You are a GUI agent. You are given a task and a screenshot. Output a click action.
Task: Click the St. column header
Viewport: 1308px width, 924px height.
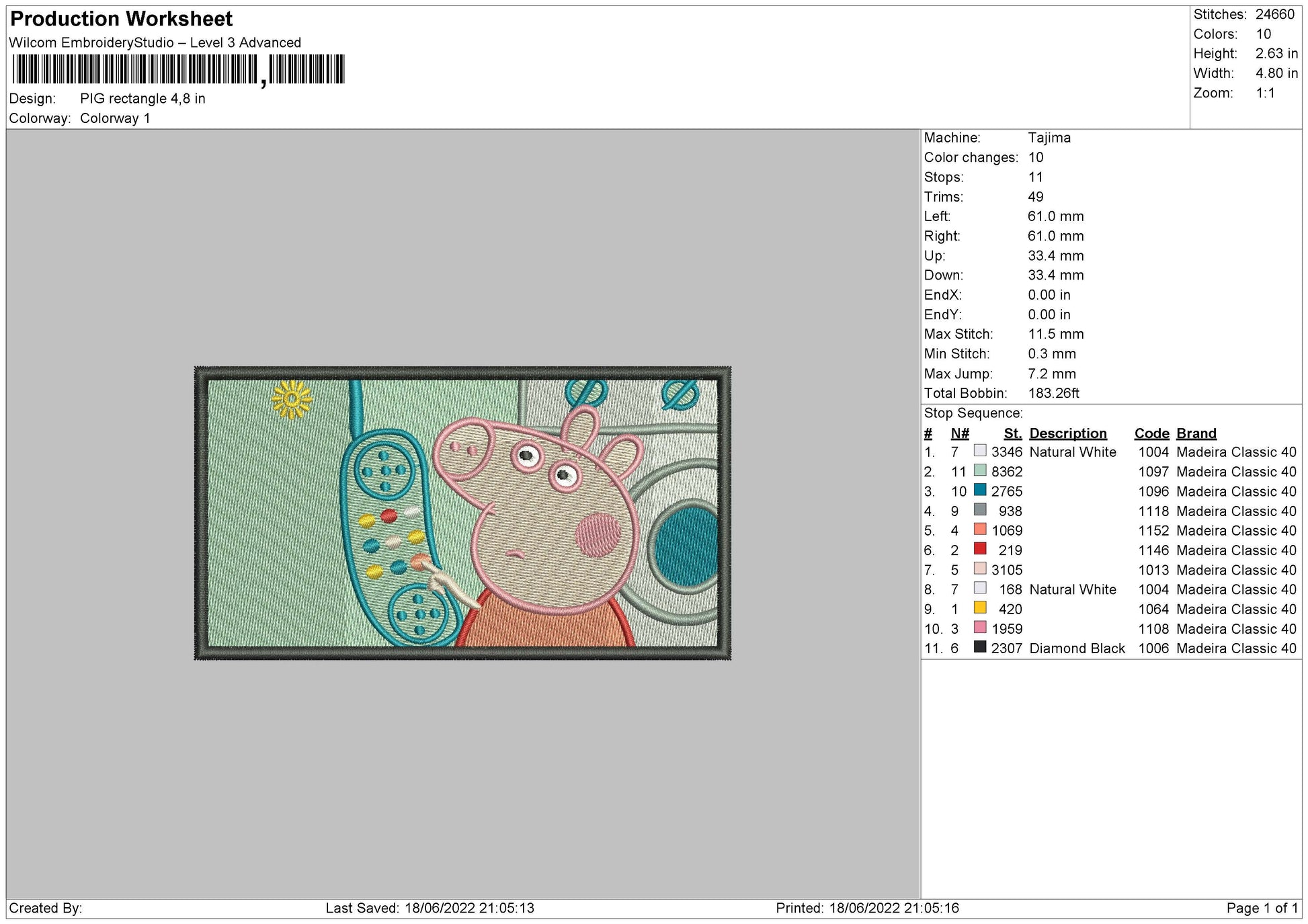[x=1012, y=433]
